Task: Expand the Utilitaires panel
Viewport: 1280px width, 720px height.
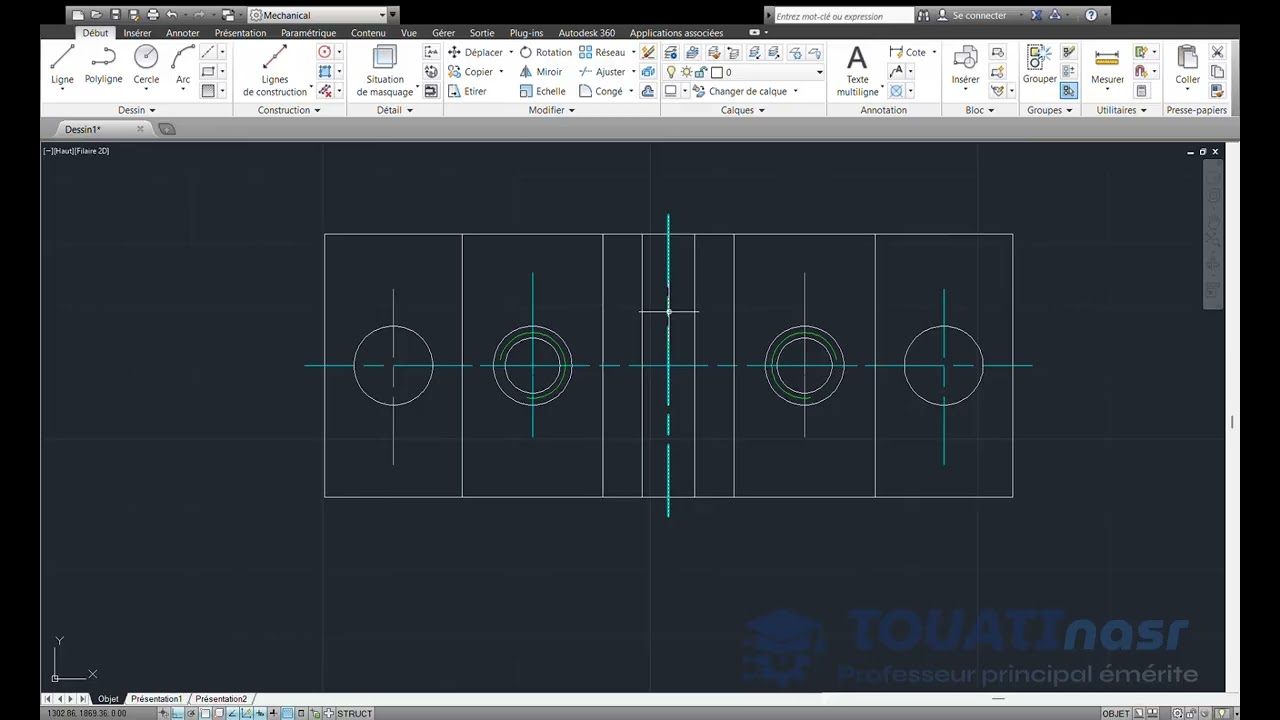Action: coord(1122,110)
